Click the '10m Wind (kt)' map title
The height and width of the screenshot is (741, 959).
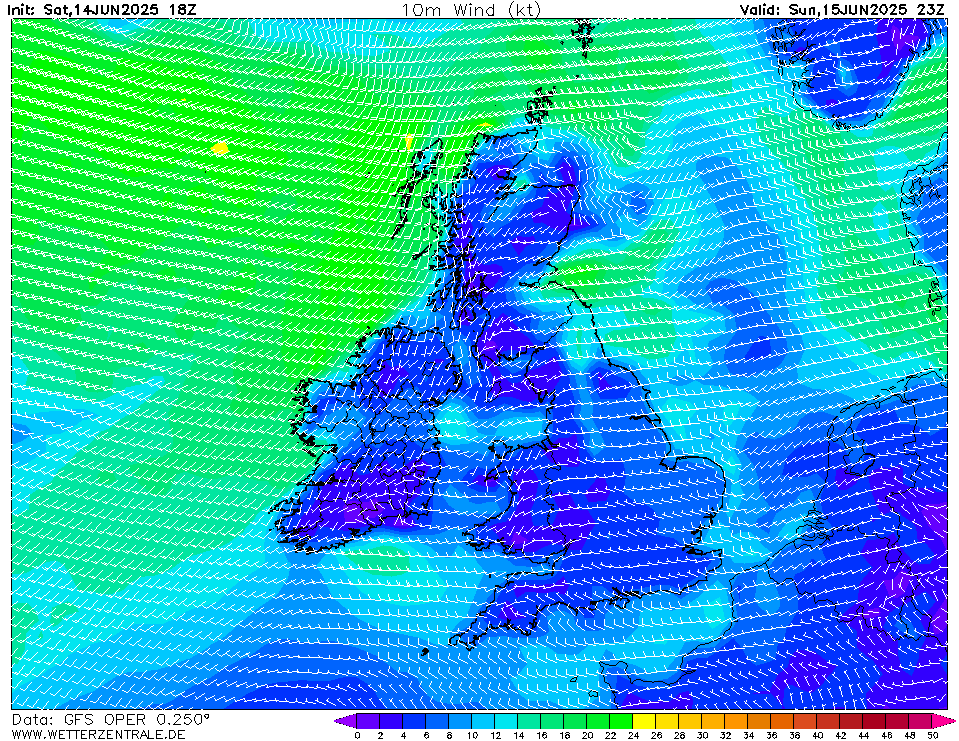pos(471,10)
